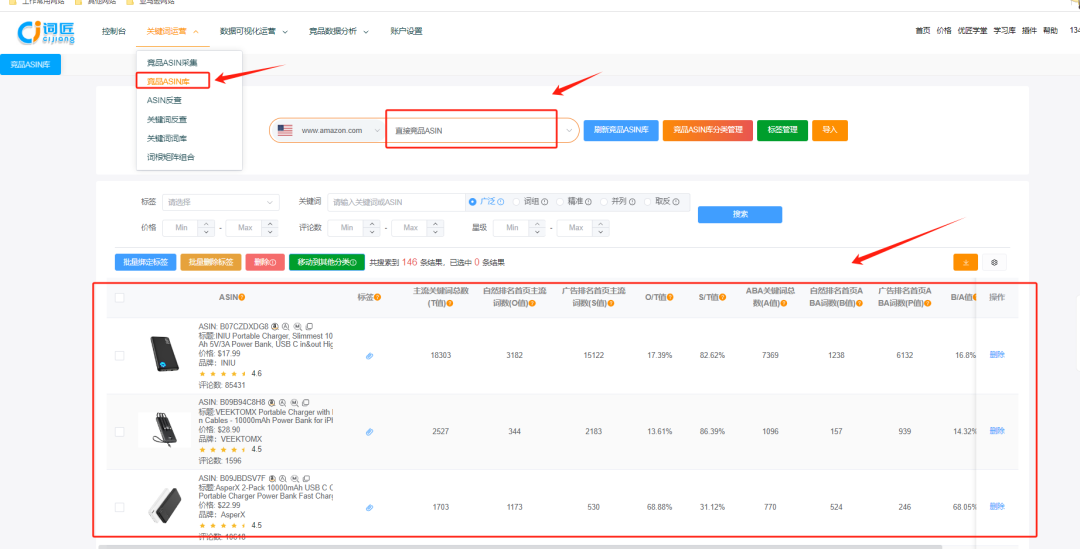1080x549 pixels.
Task: Click the tag icon in VEEKTOMX row
Action: coord(369,432)
